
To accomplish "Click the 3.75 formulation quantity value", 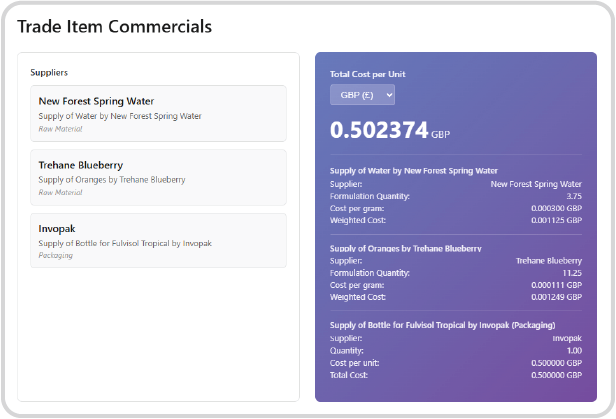I will coord(573,196).
